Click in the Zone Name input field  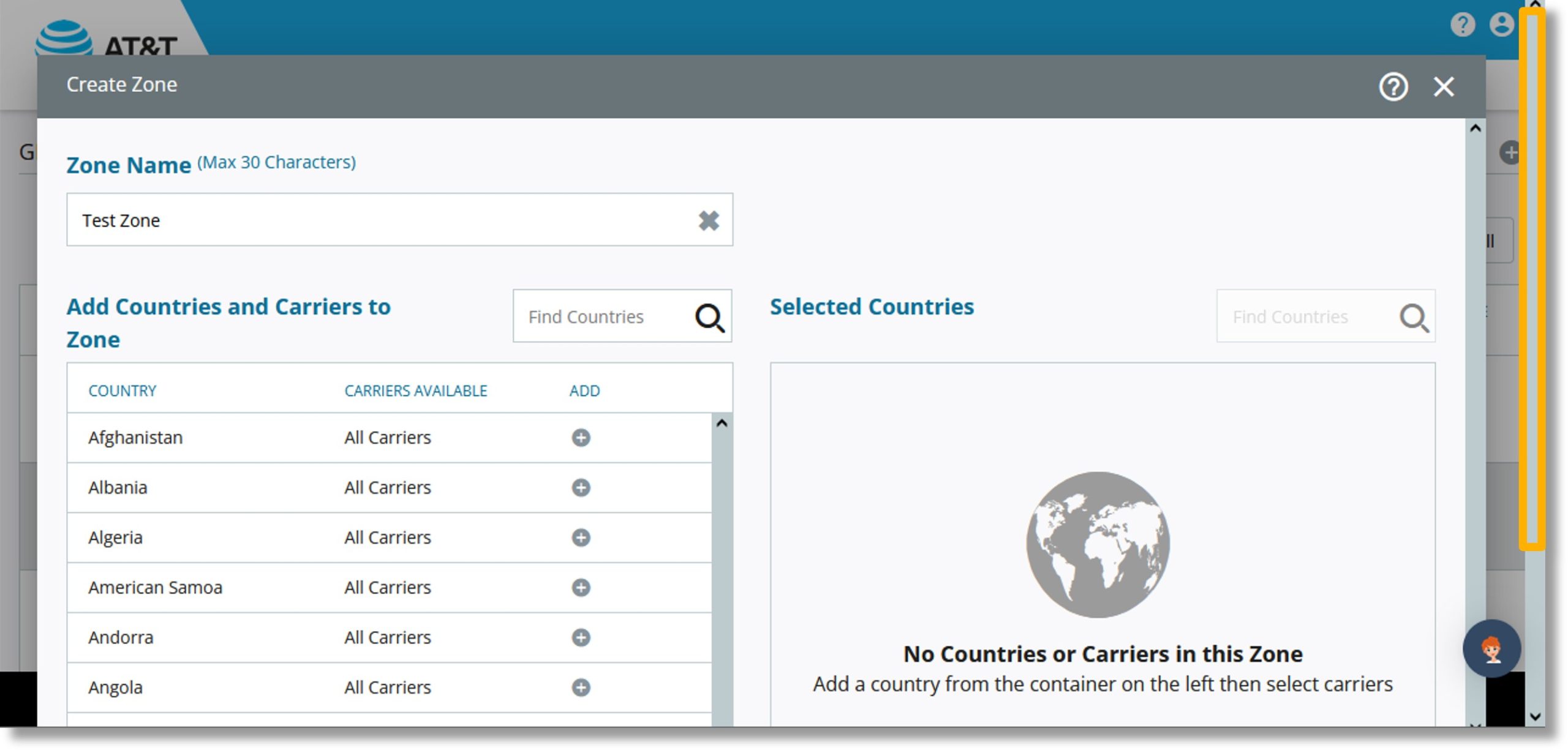click(398, 220)
